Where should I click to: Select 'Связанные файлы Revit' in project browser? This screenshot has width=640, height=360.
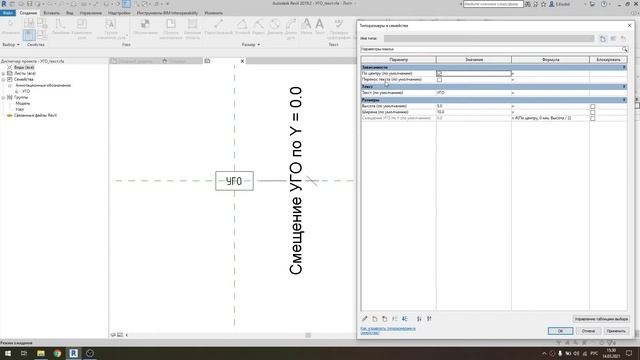coord(35,116)
